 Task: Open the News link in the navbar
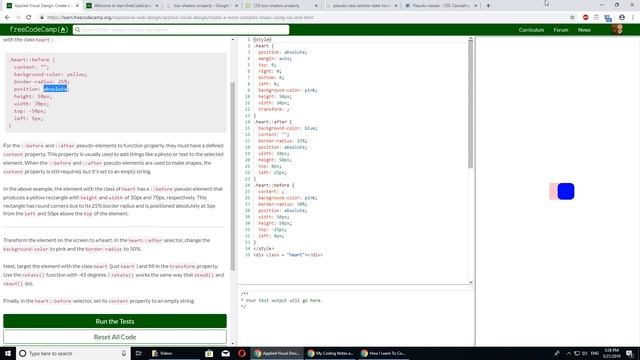pyautogui.click(x=584, y=30)
